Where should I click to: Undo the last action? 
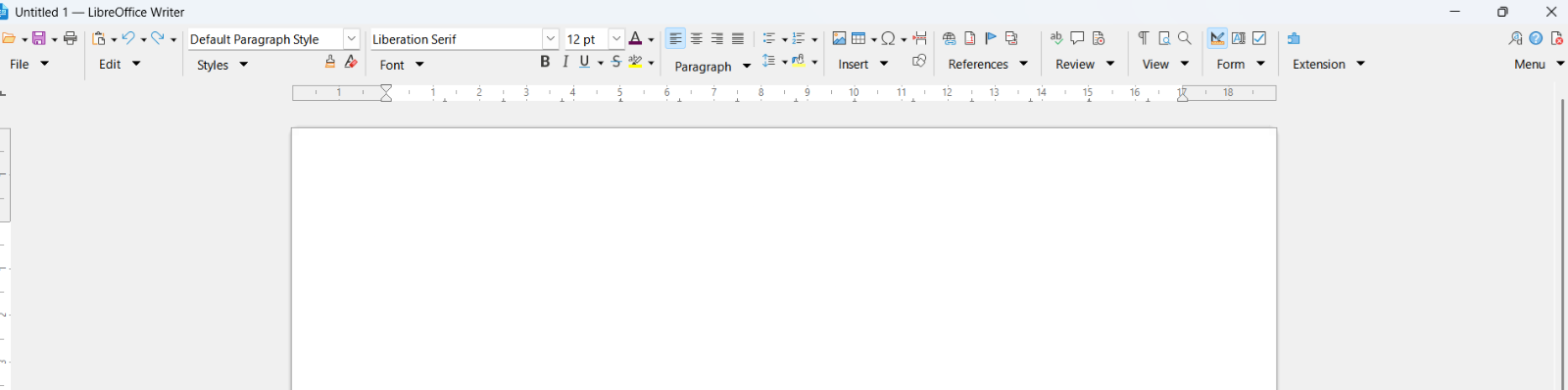pos(128,39)
